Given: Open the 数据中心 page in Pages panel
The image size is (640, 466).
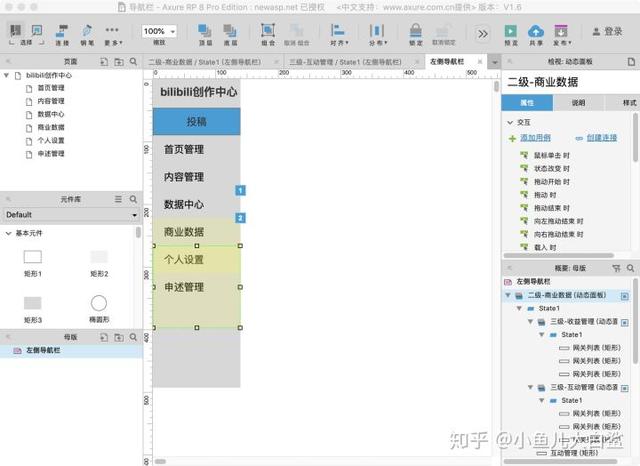Looking at the screenshot, I should tap(51, 114).
